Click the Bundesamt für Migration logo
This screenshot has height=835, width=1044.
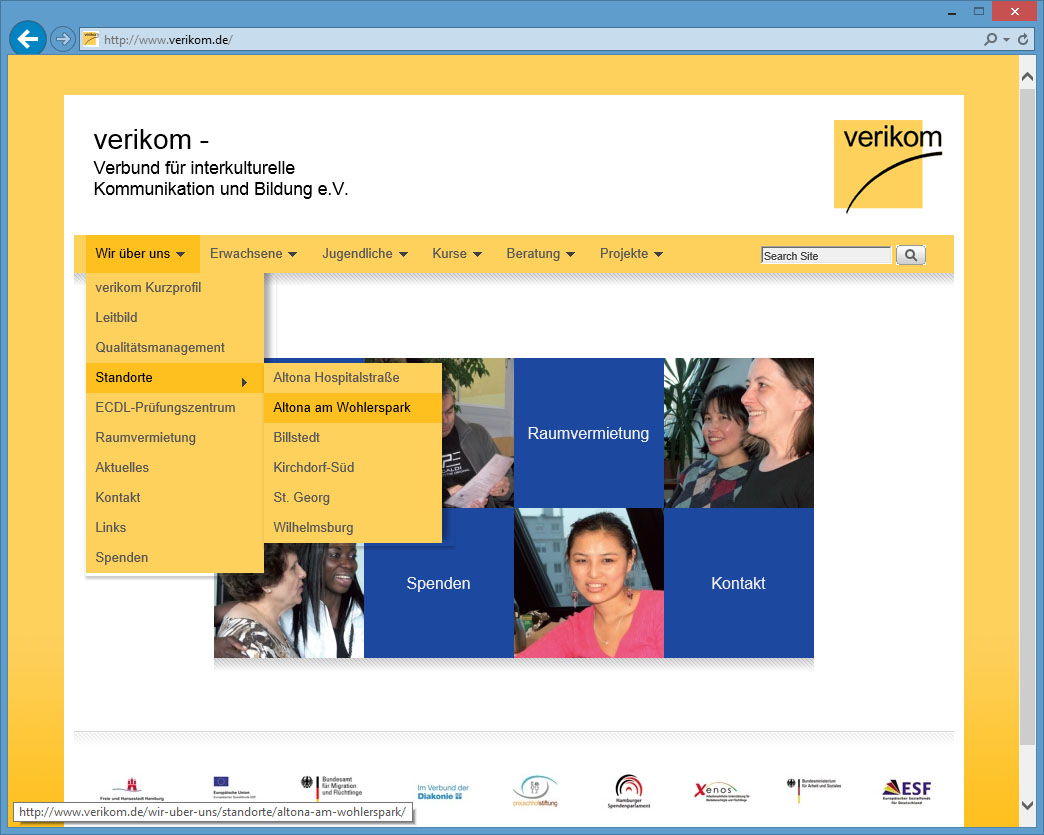(332, 787)
